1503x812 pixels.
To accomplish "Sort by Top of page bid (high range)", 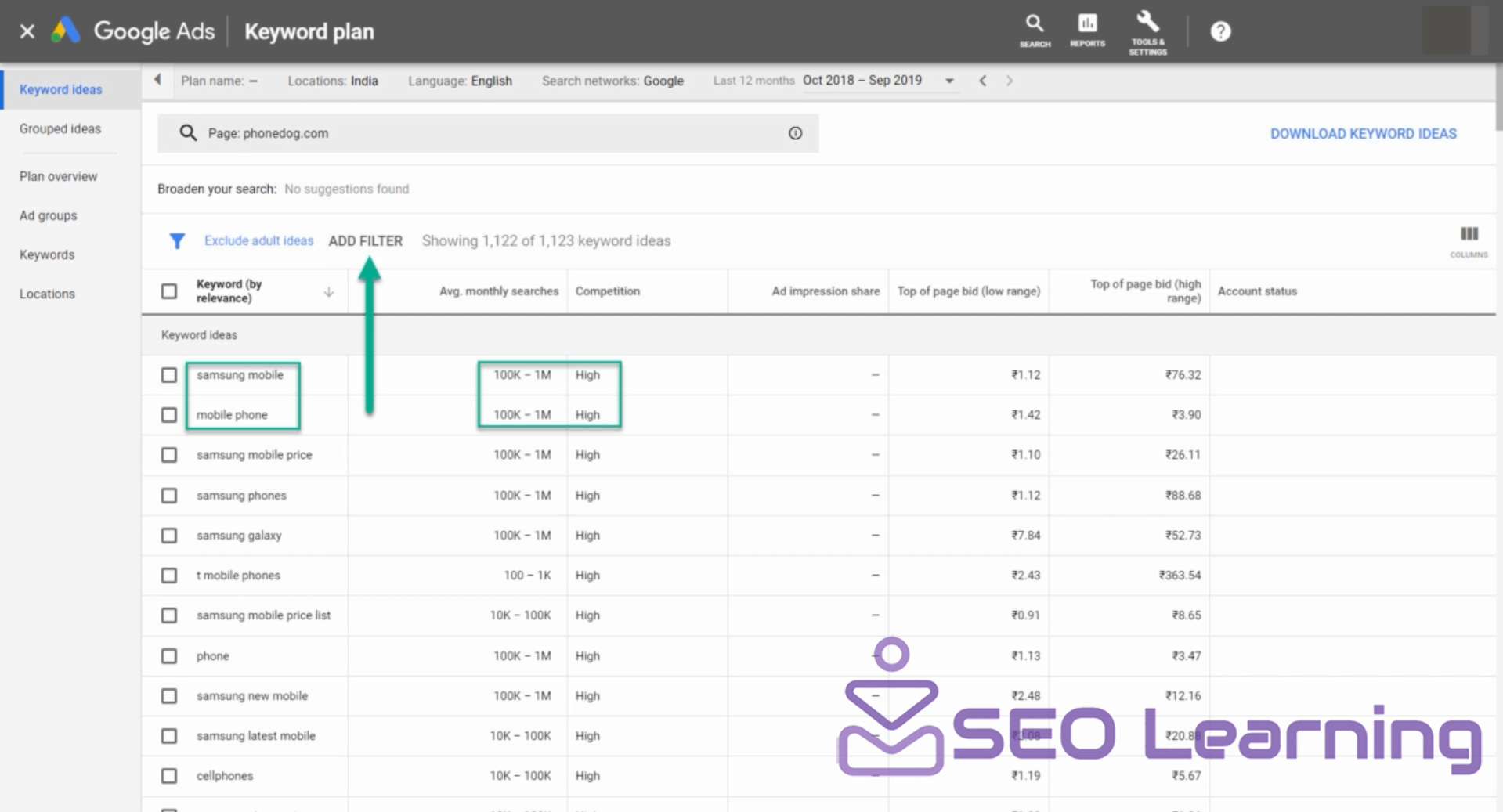I will (1145, 291).
